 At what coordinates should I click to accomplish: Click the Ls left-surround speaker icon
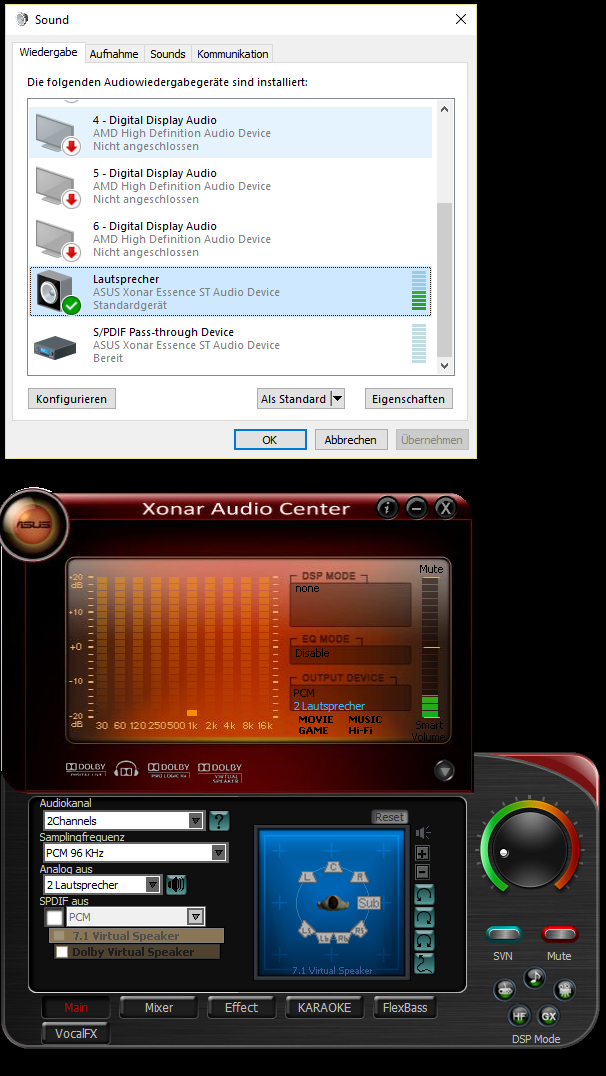(x=307, y=930)
